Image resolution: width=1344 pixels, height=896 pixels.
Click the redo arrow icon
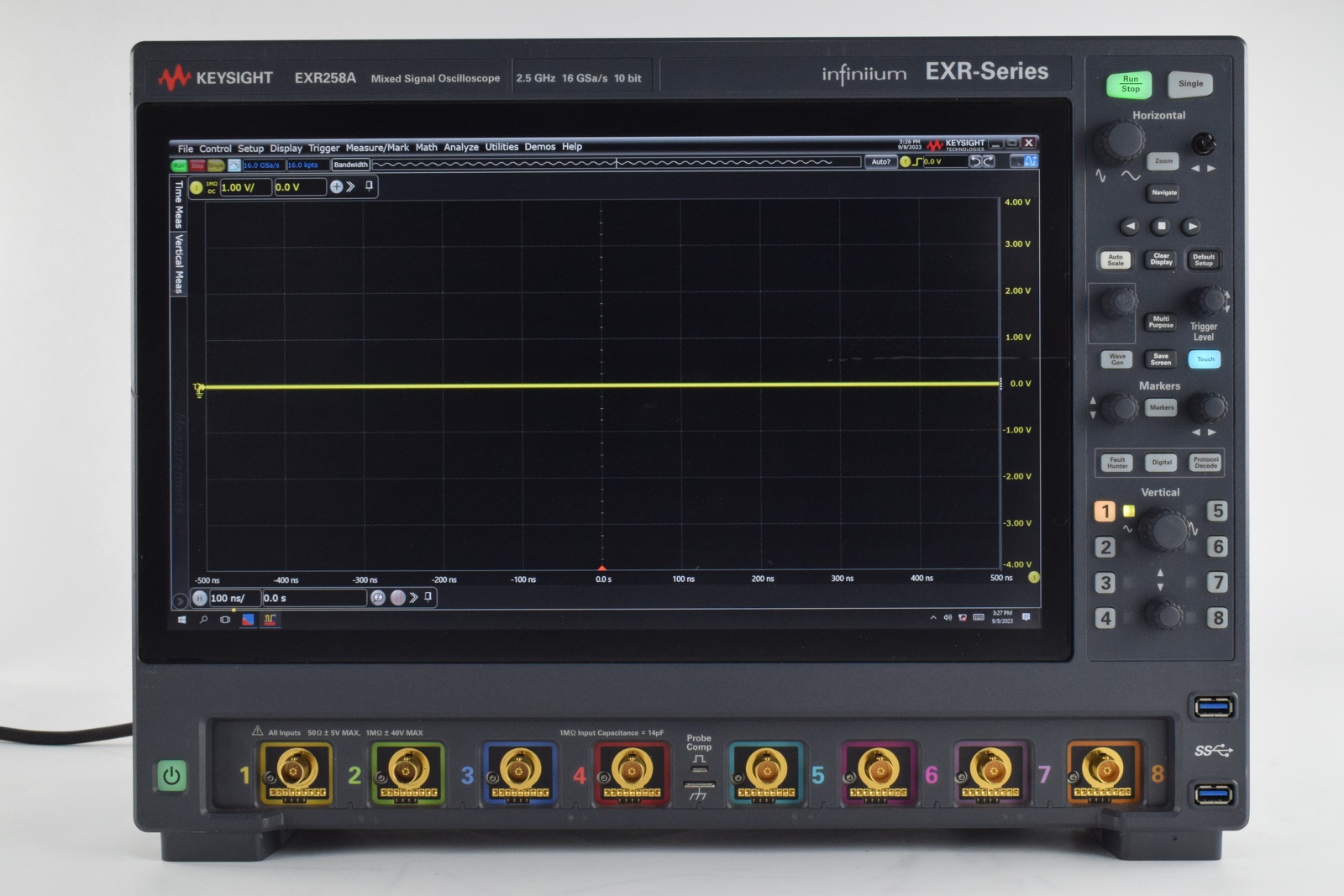[x=989, y=161]
